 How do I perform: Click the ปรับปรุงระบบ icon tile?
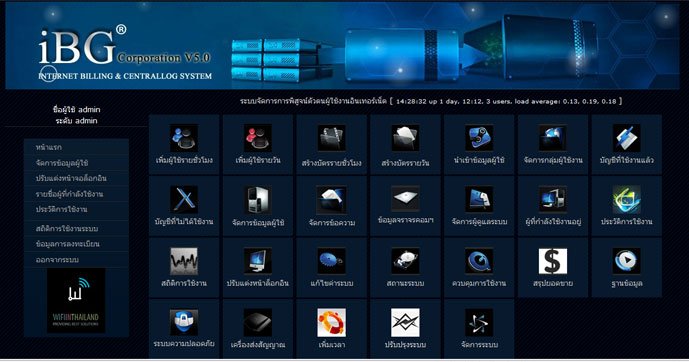[405, 329]
